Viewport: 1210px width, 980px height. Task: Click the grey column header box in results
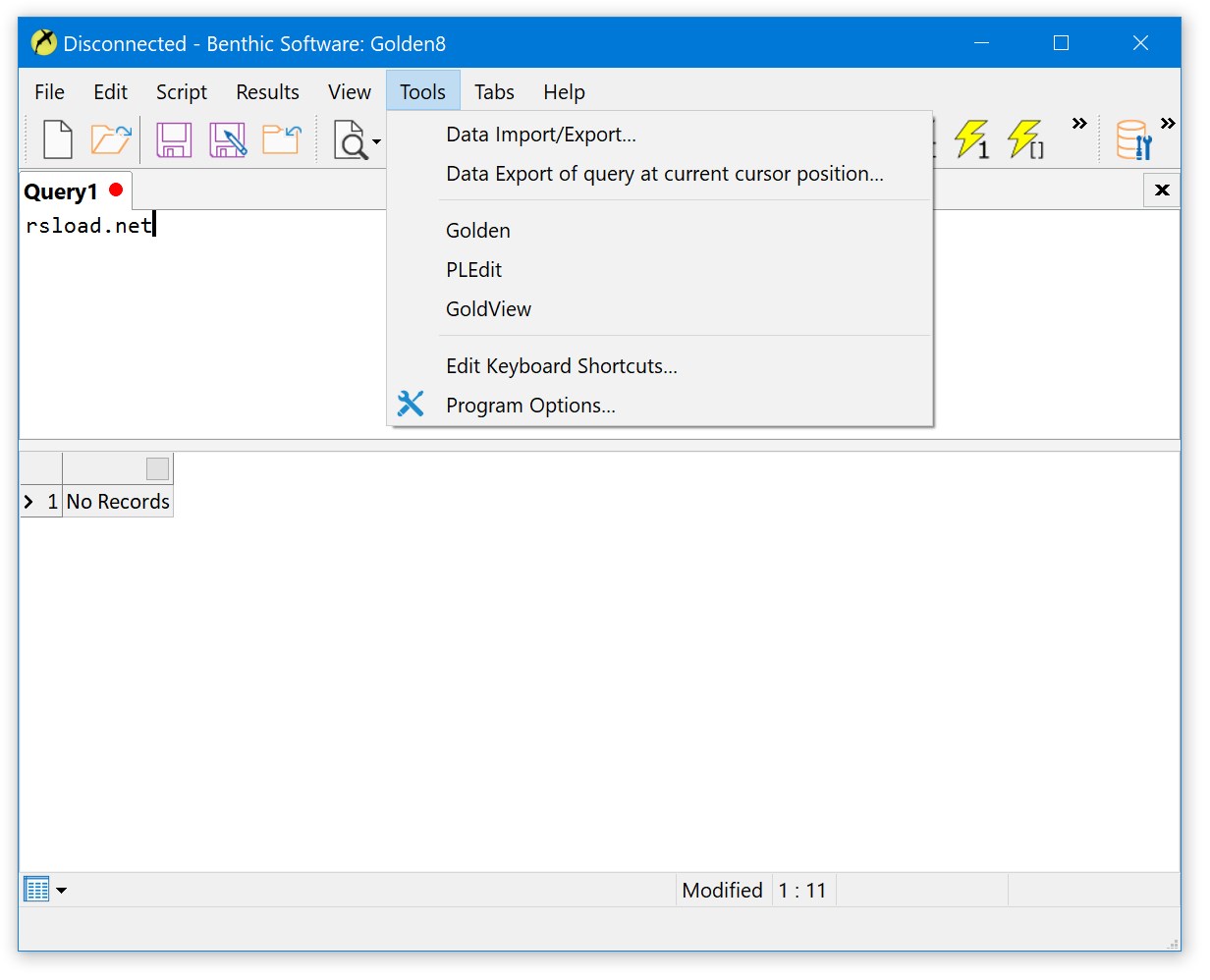tap(157, 468)
